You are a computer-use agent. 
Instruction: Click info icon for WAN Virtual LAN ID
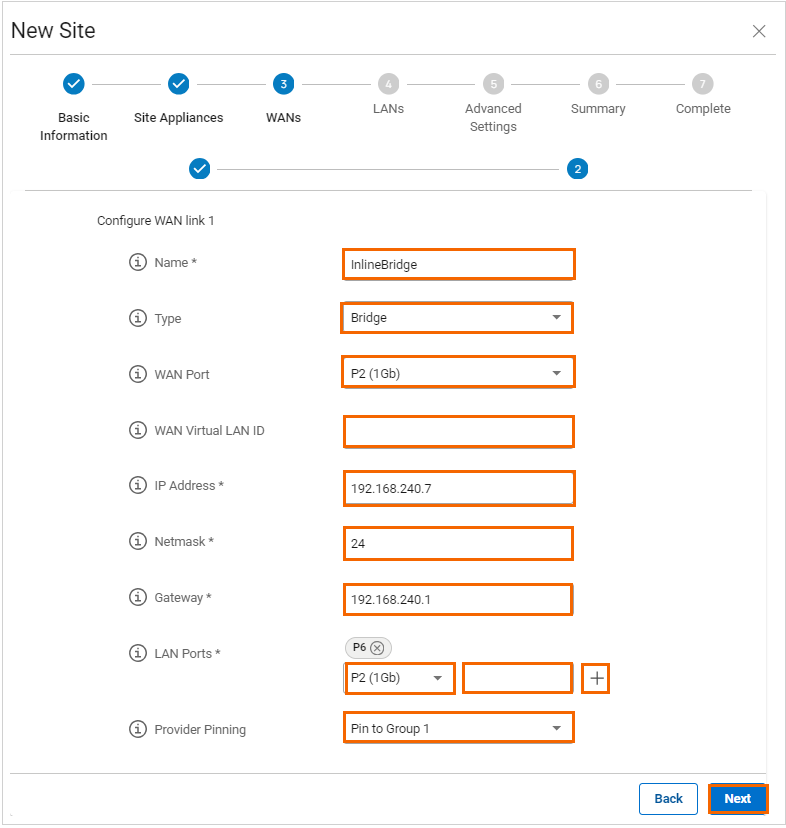tap(138, 430)
